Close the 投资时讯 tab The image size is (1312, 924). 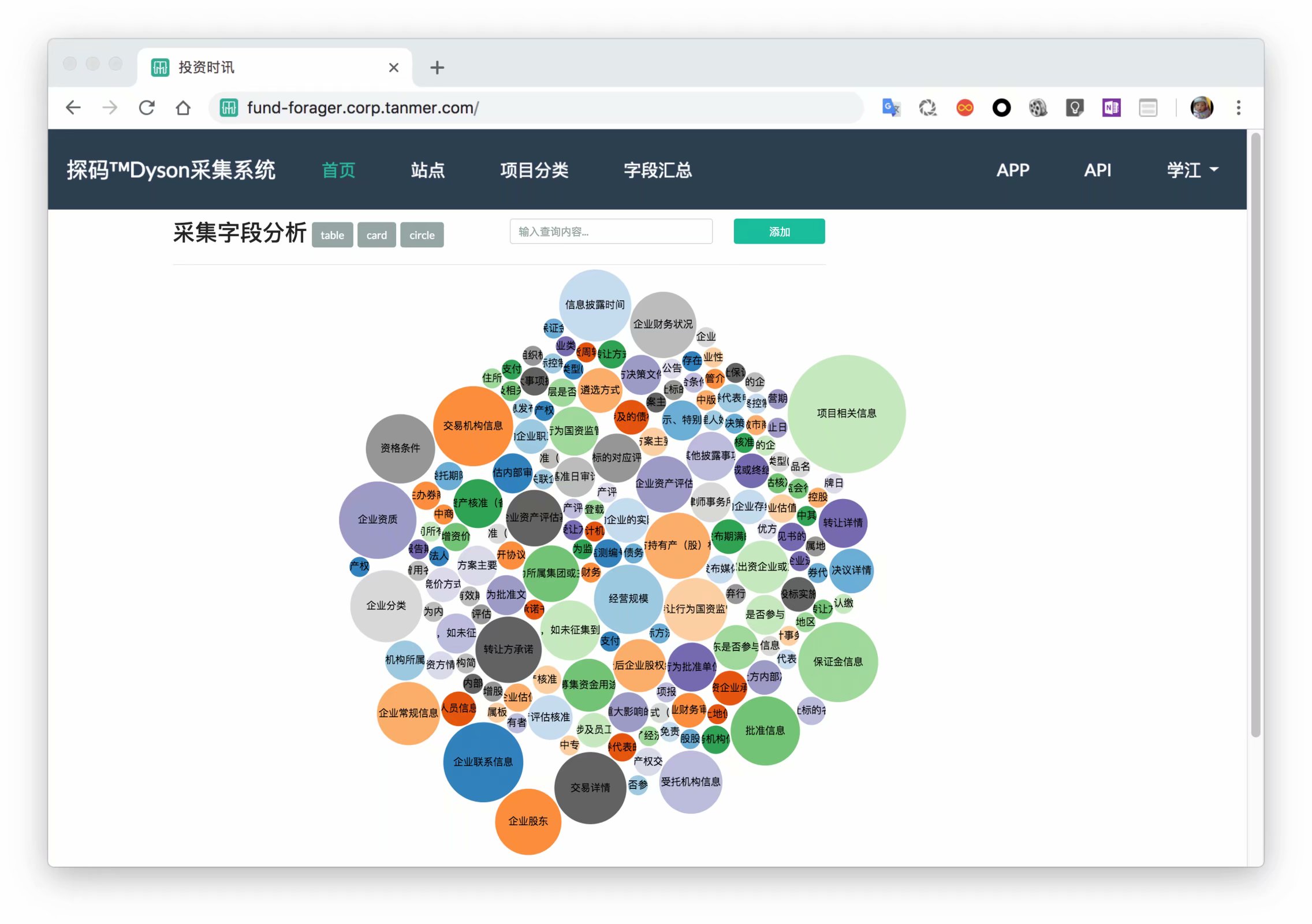pyautogui.click(x=394, y=68)
